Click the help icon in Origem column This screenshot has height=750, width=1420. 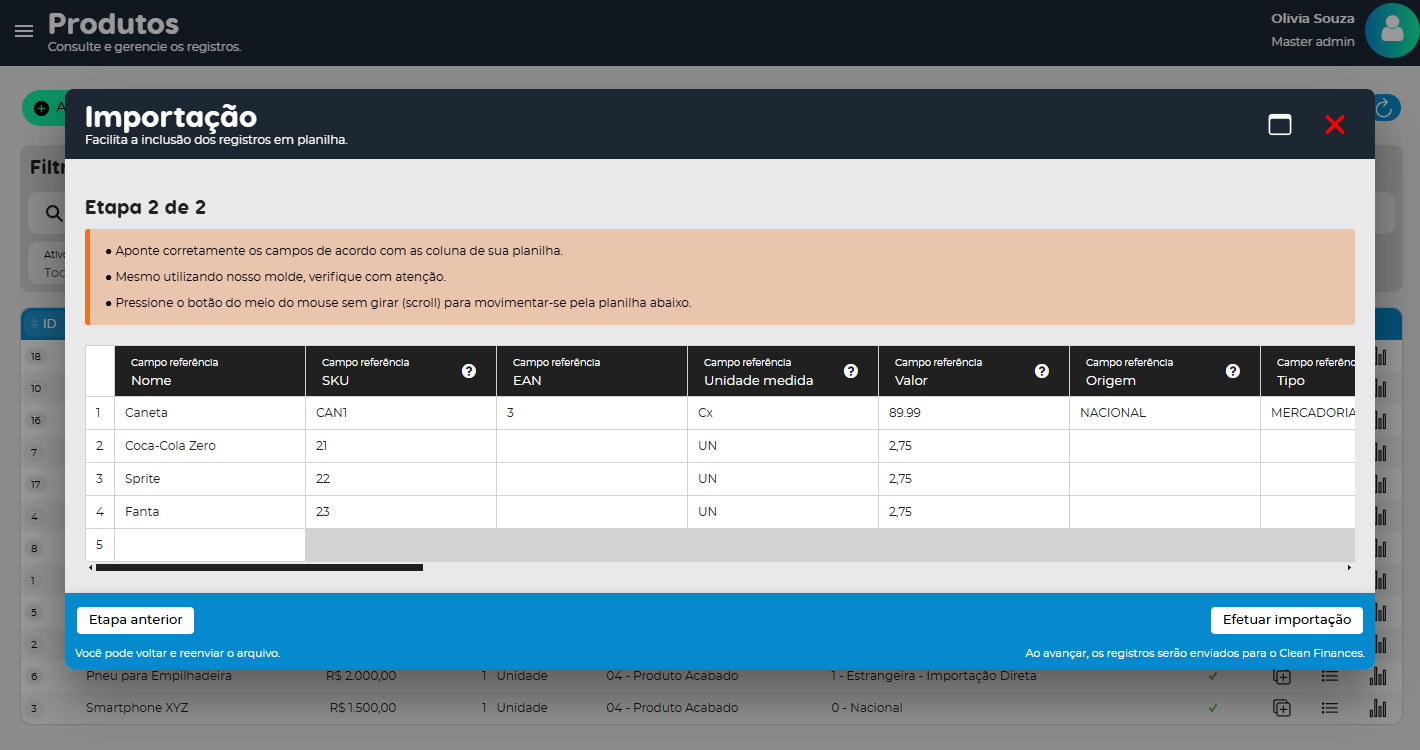[x=1233, y=371]
